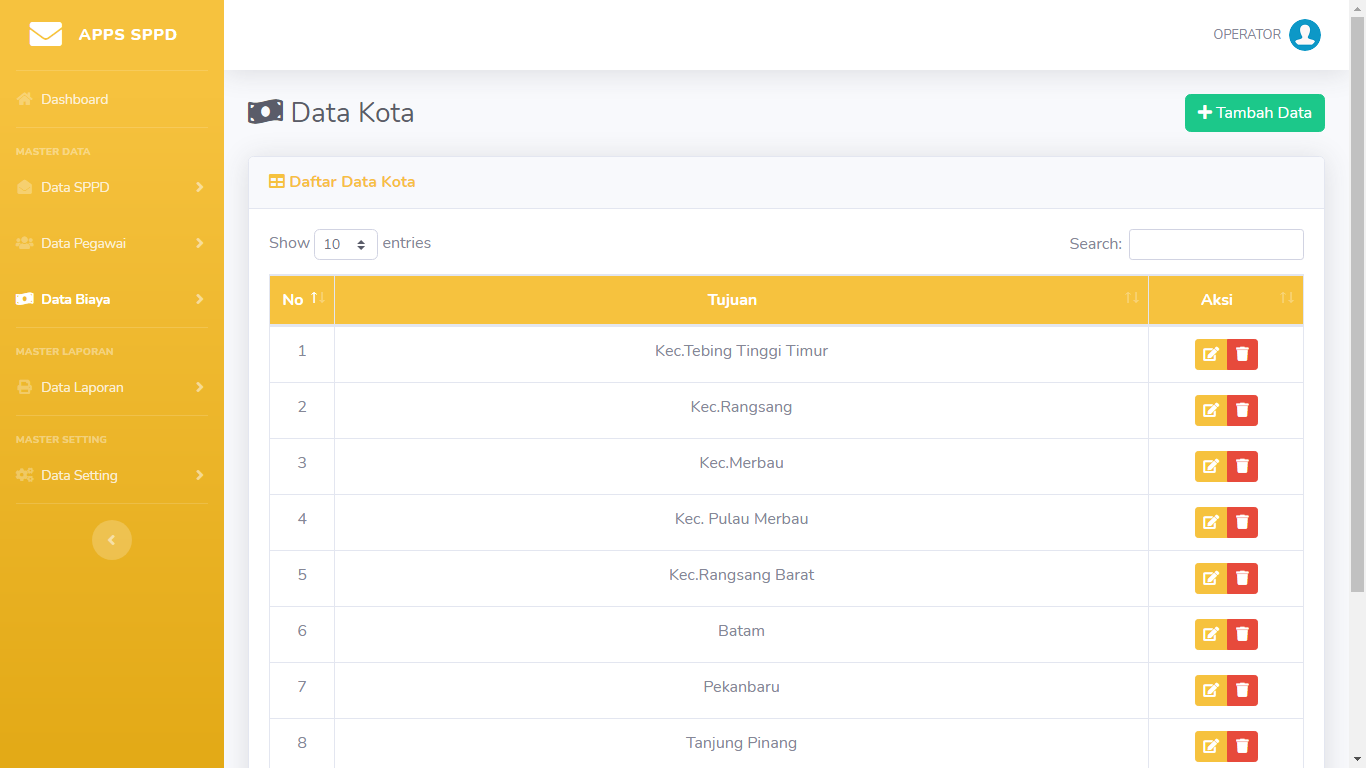The image size is (1366, 768).
Task: Sort table by the Tujuan column
Action: coord(741,300)
